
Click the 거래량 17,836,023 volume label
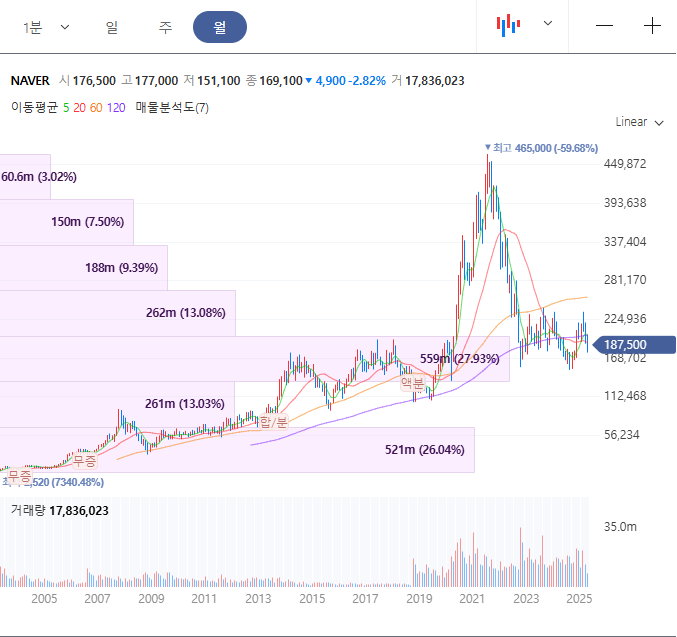coord(60,511)
